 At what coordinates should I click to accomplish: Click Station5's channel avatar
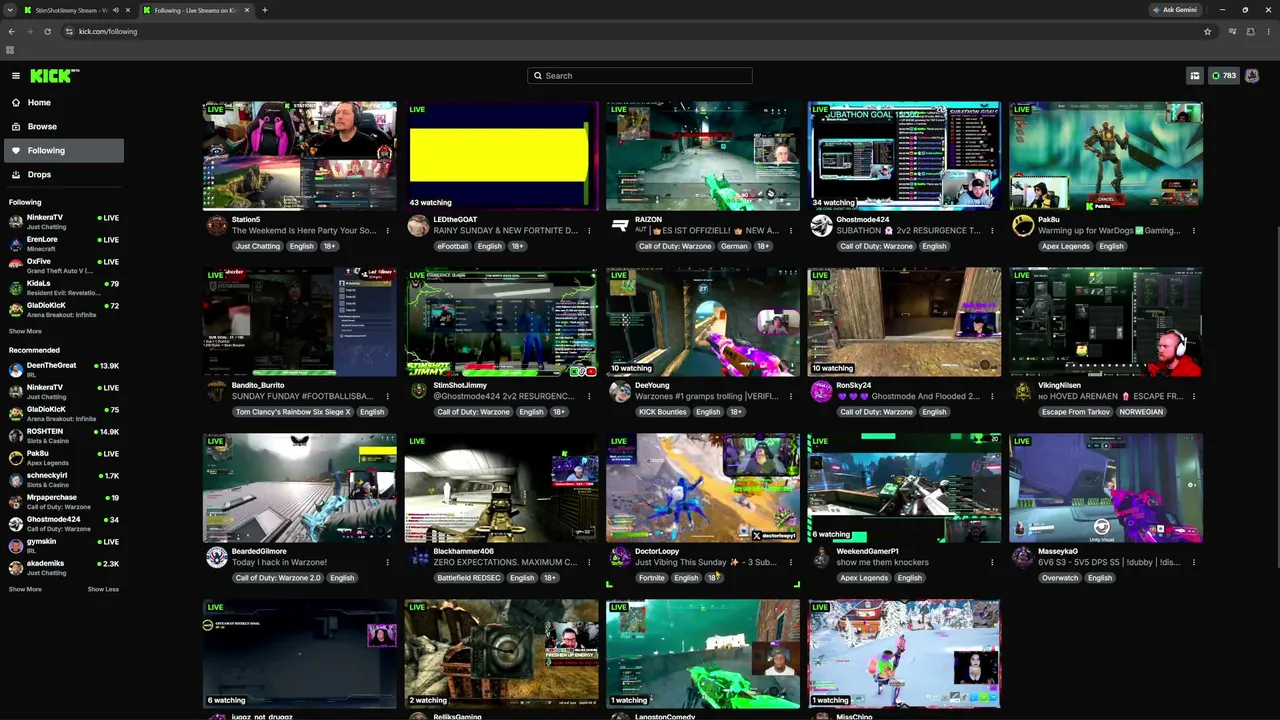216,225
